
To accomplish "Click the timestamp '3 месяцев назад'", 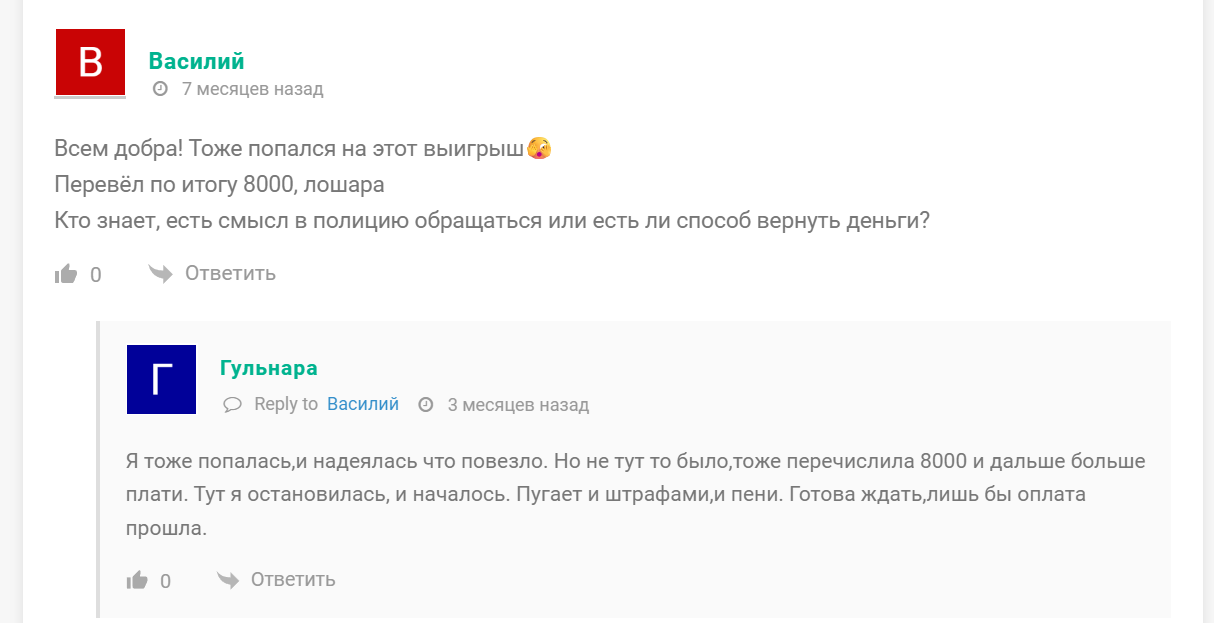I will (x=520, y=404).
